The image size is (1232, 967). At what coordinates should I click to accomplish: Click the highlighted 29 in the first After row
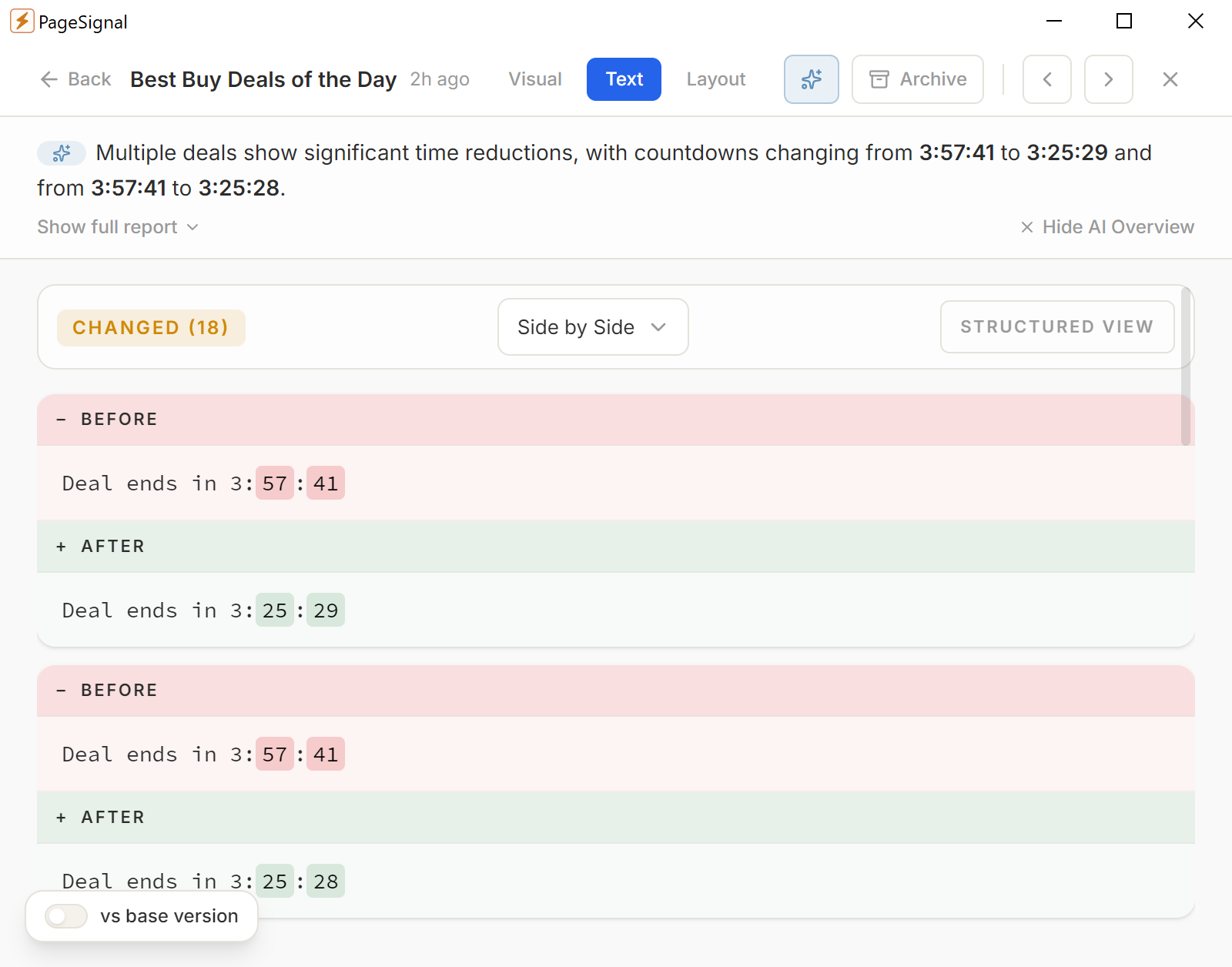pyautogui.click(x=326, y=611)
